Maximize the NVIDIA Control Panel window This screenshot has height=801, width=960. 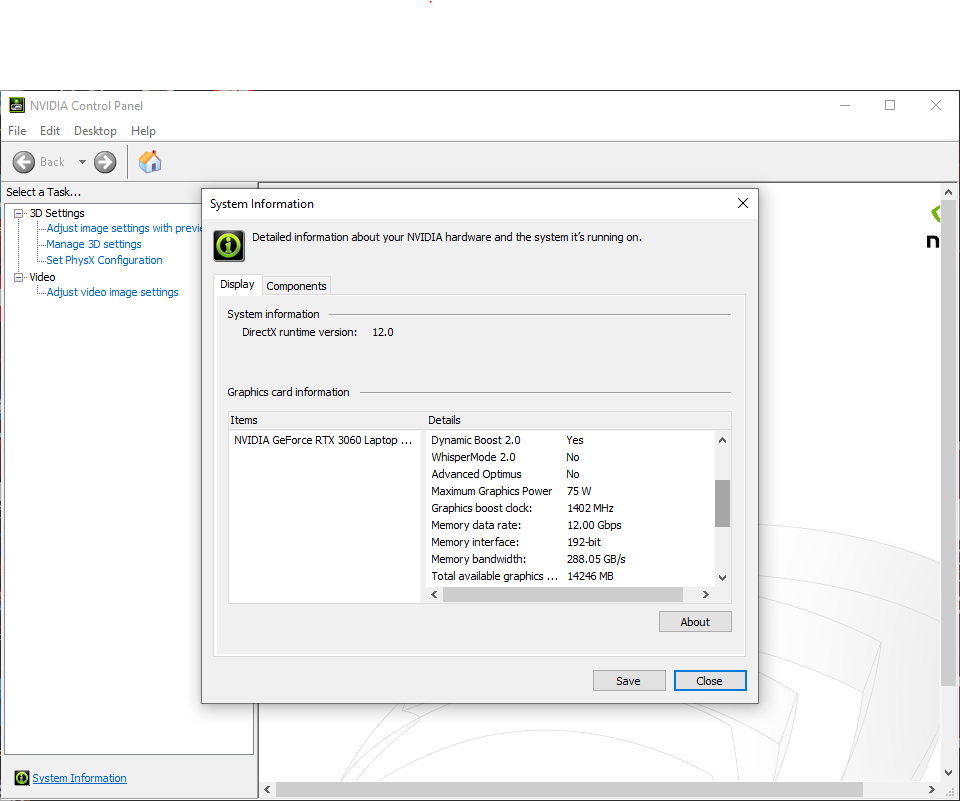(x=890, y=105)
